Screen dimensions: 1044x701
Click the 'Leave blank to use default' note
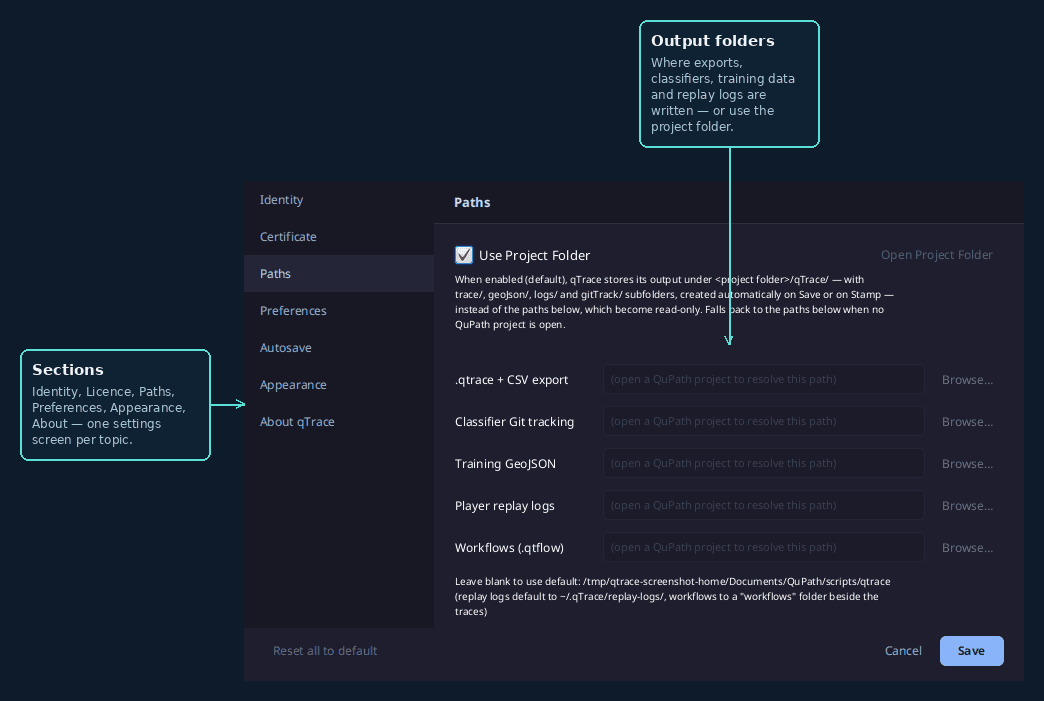[x=672, y=596]
